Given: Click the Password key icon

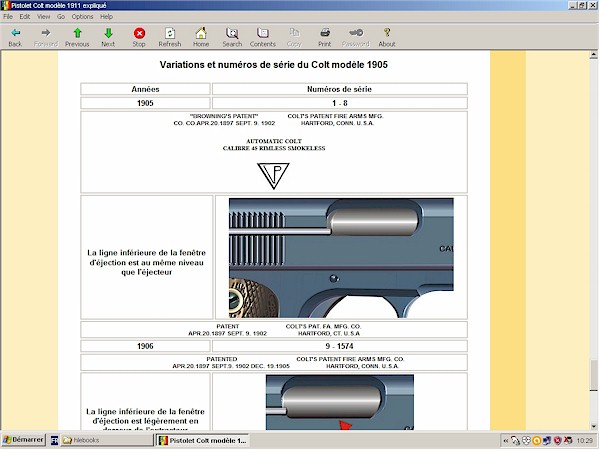Looking at the screenshot, I should (x=355, y=37).
